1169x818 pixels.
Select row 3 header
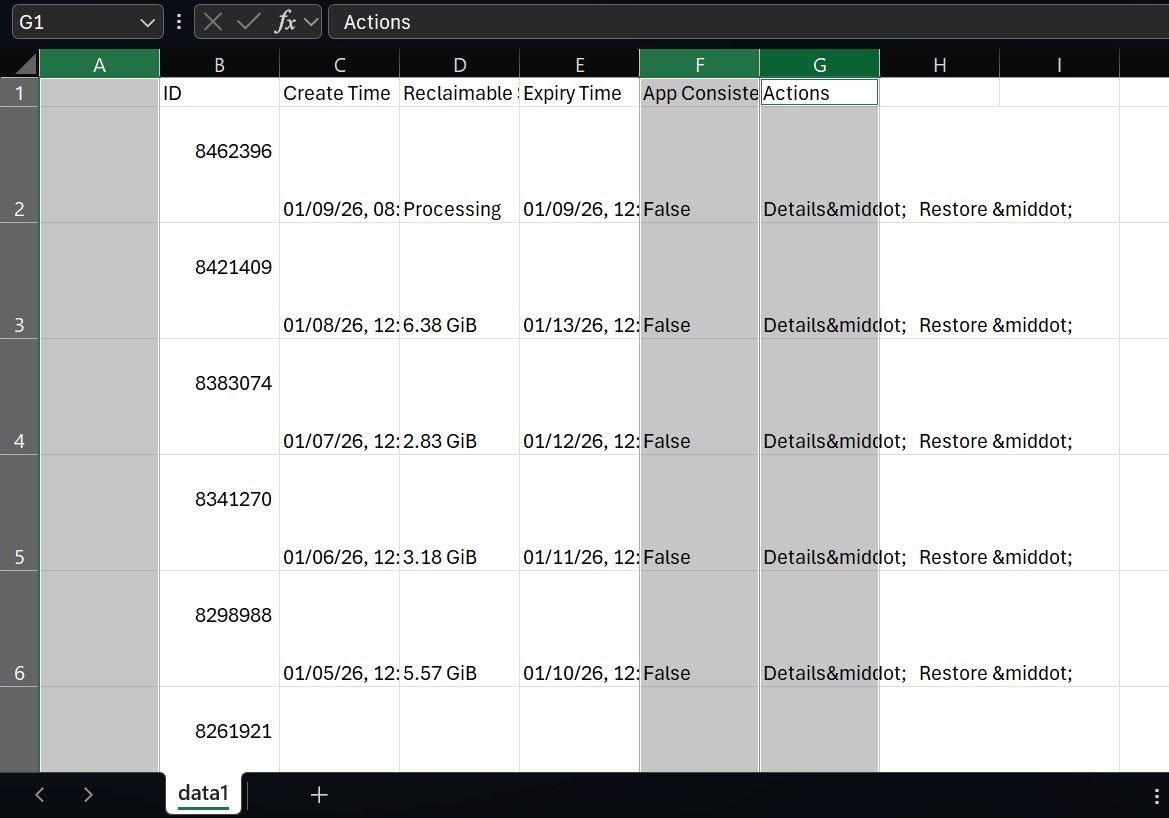click(19, 325)
